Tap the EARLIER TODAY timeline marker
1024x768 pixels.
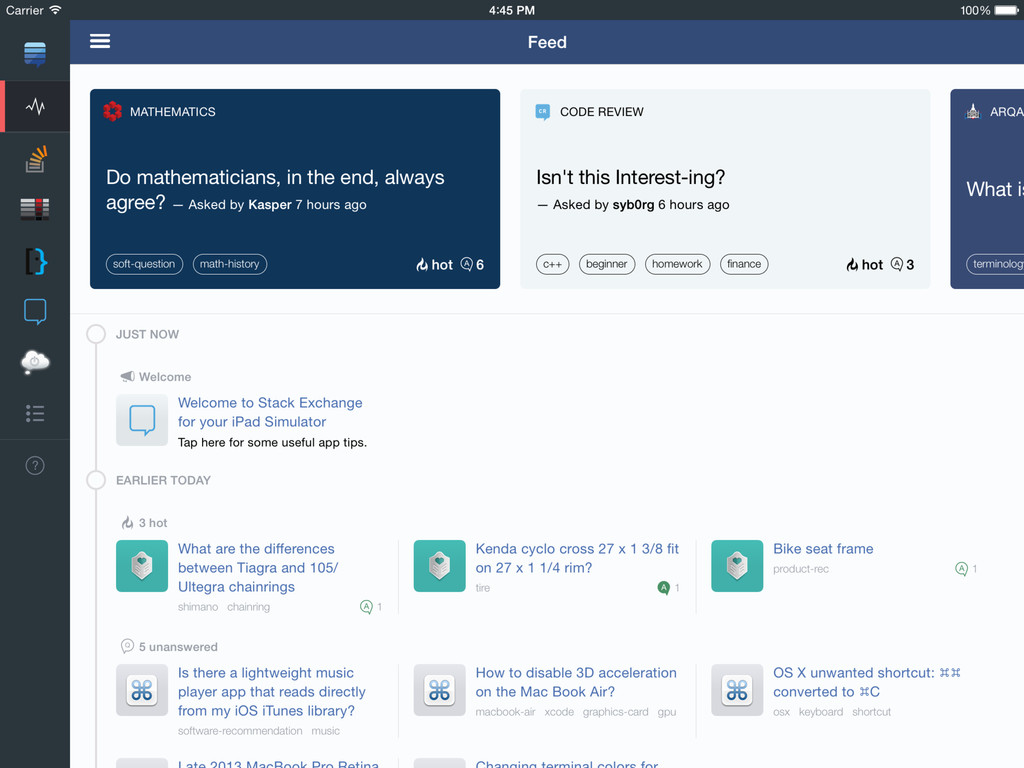(96, 480)
